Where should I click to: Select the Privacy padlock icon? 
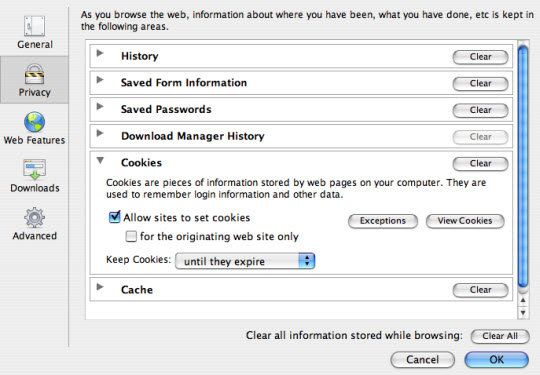(34, 74)
